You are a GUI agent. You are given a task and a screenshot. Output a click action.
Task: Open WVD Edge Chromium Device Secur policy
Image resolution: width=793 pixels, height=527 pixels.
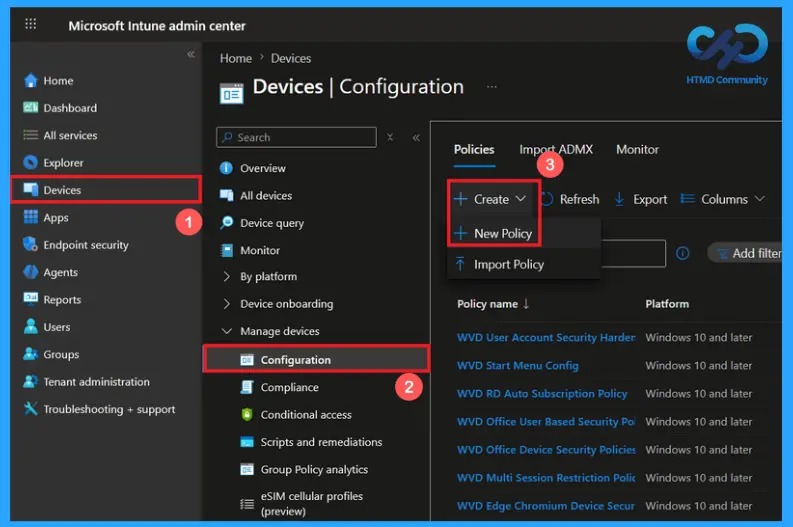[x=545, y=505]
